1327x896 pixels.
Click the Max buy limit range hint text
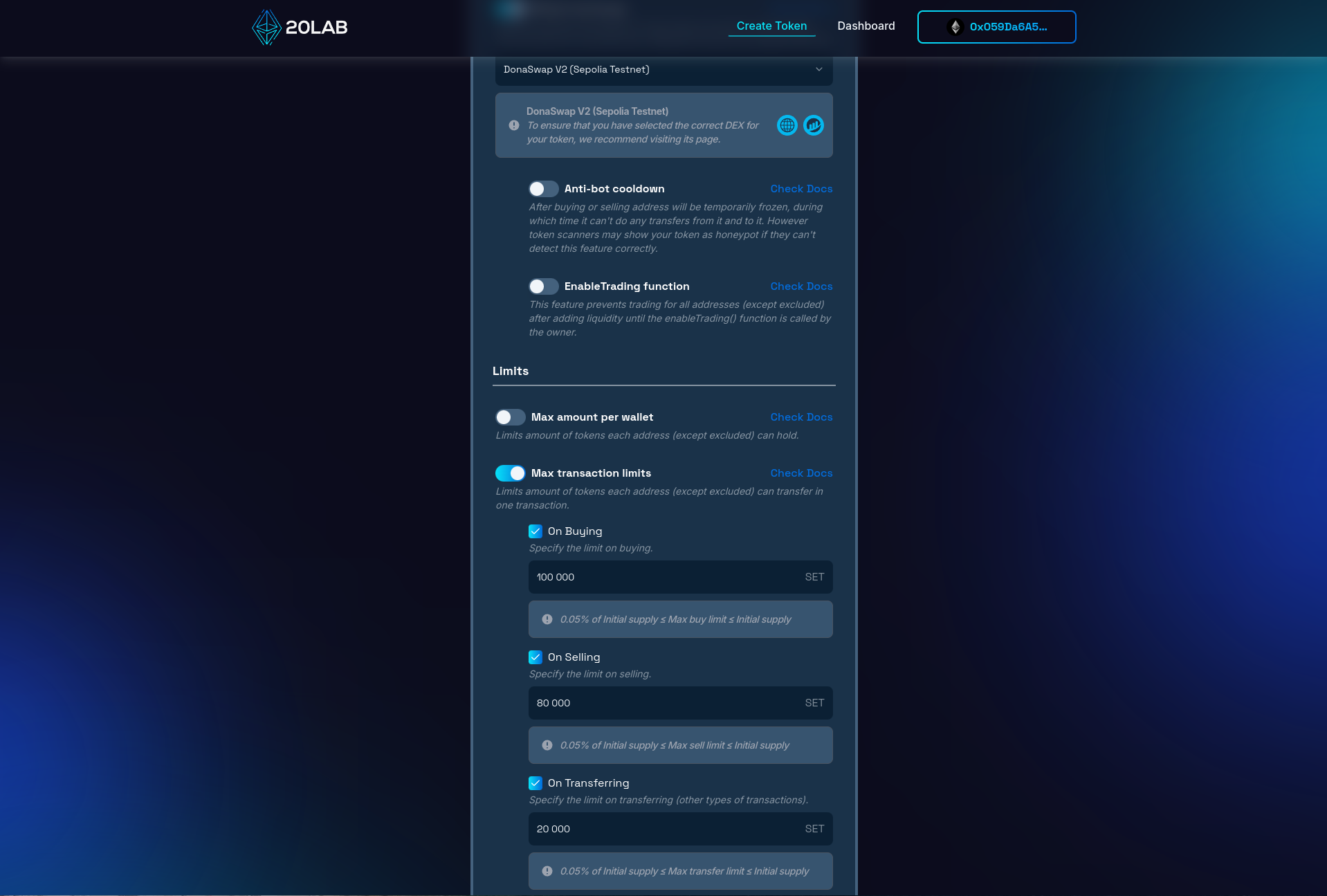coord(676,619)
